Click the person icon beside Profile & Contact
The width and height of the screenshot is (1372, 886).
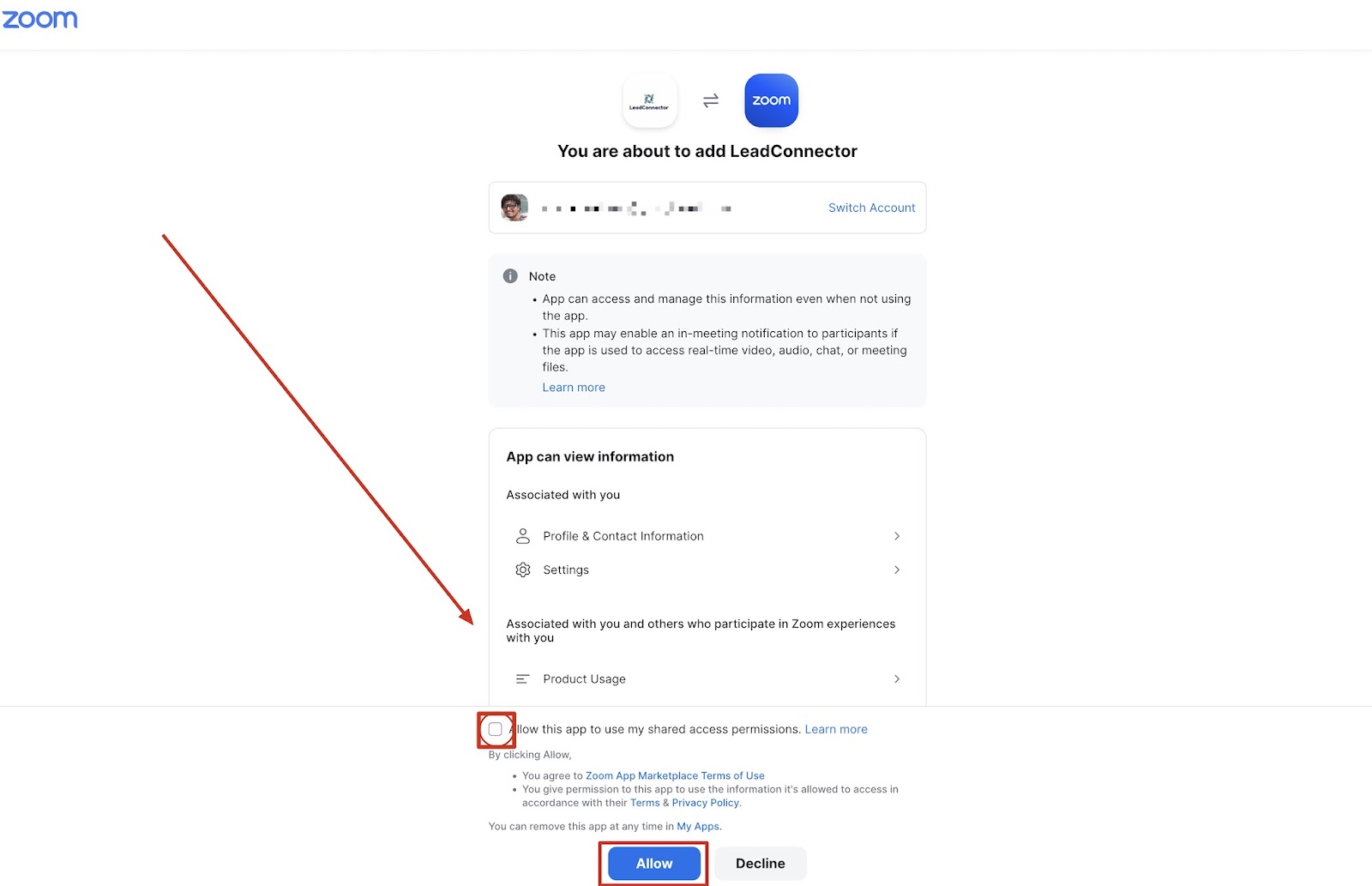522,536
